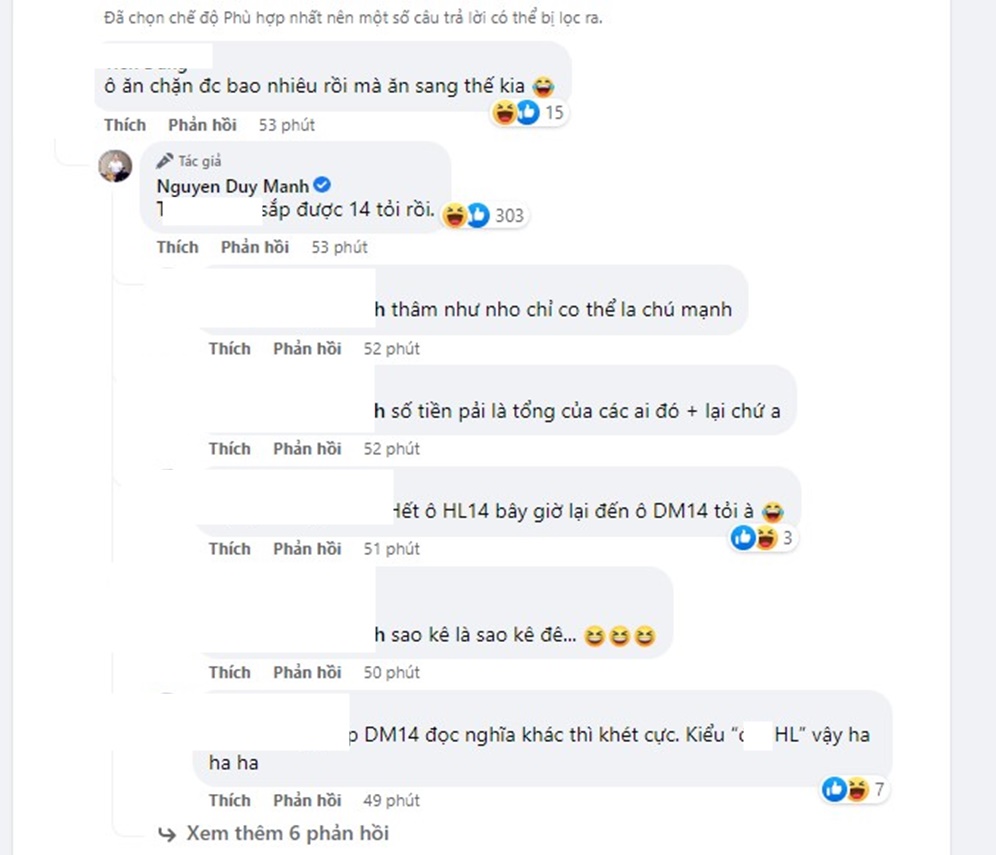Viewport: 996px width, 855px height.
Task: Click Phản hồi on the 51 phút comment
Action: click(x=307, y=549)
